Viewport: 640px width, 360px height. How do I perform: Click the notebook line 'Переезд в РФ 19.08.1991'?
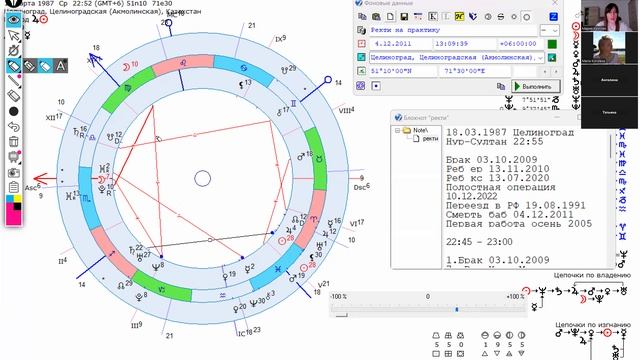coord(516,205)
